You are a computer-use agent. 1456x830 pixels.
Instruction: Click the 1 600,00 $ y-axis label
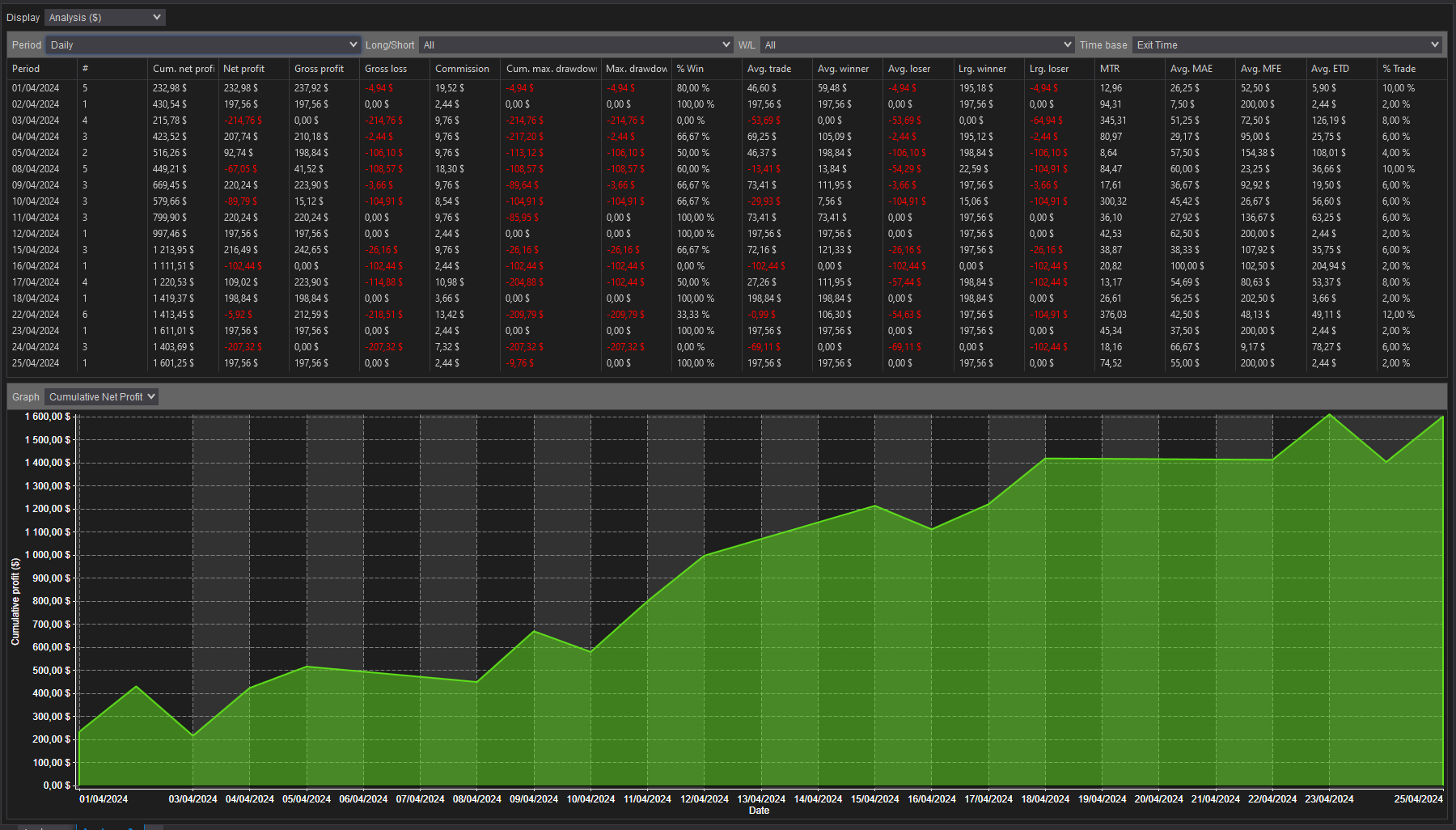pyautogui.click(x=48, y=417)
